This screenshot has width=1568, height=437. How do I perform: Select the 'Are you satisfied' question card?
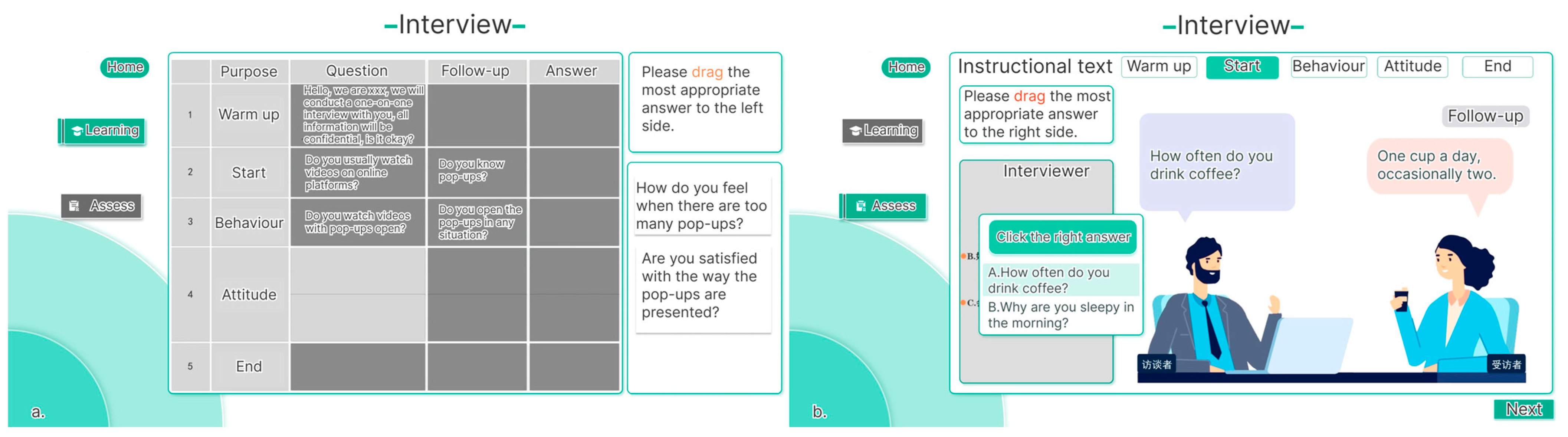(702, 285)
